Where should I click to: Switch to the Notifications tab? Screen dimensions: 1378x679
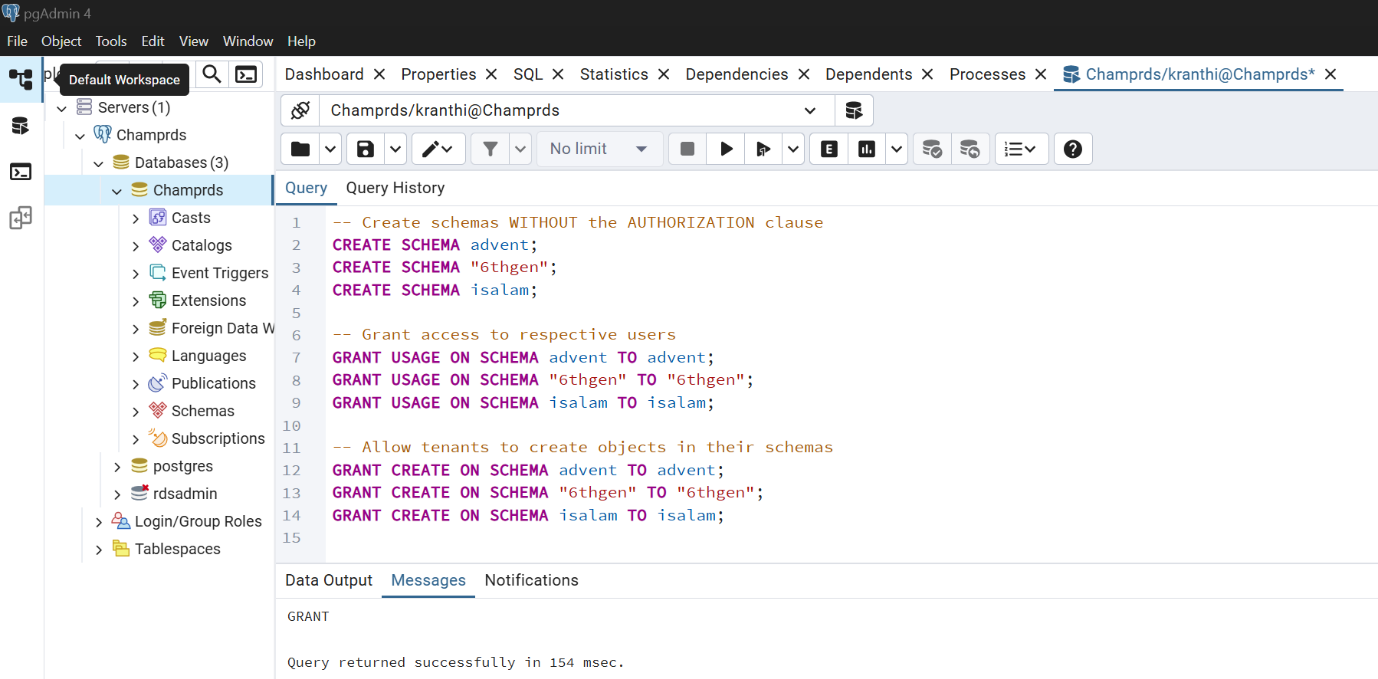531,581
